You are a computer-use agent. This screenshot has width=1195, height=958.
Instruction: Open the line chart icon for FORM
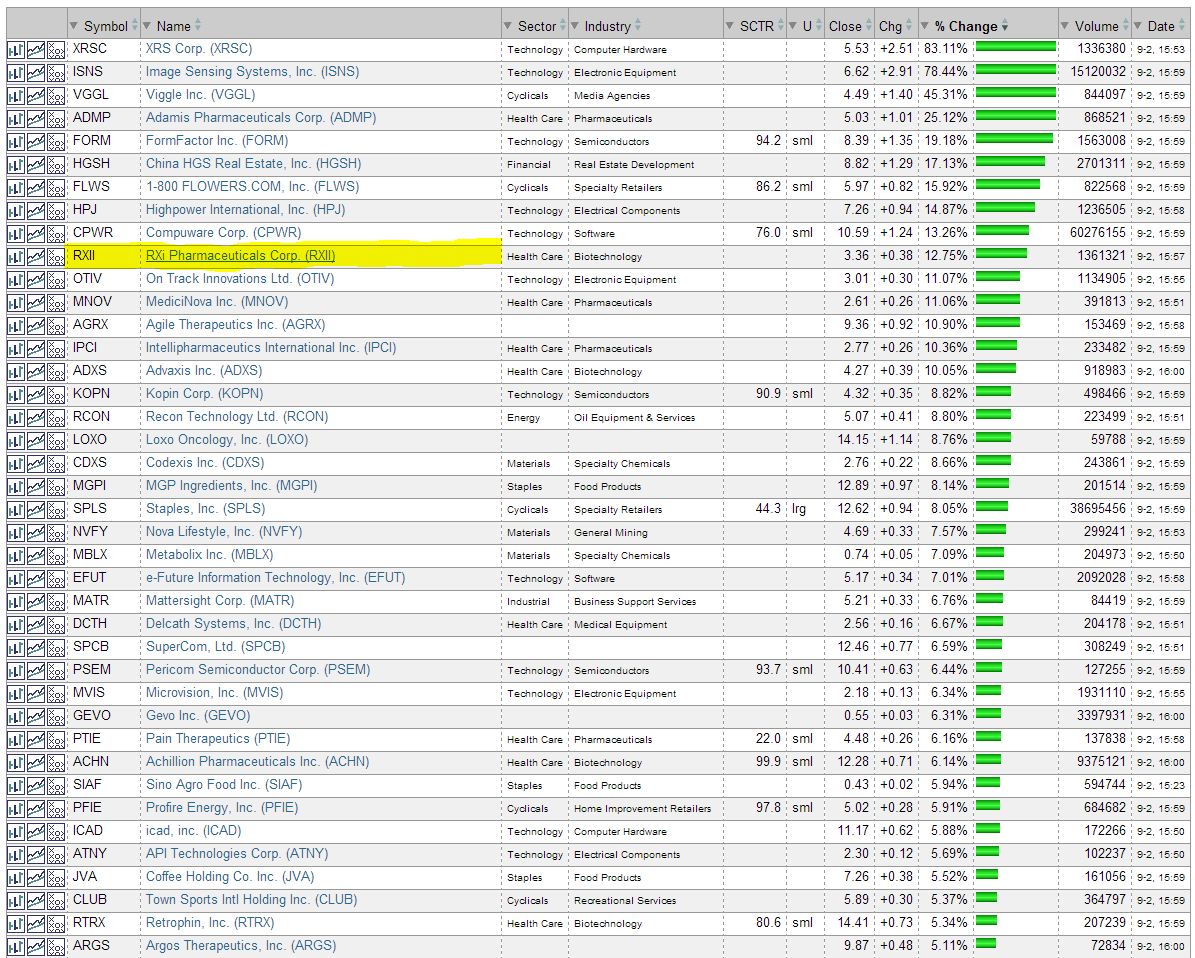coord(36,142)
